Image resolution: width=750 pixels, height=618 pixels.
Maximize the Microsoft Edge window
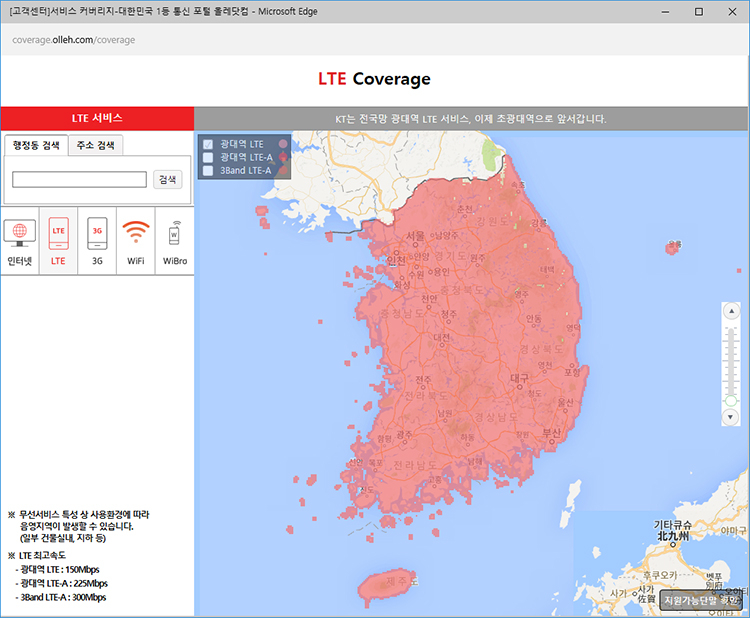(698, 11)
